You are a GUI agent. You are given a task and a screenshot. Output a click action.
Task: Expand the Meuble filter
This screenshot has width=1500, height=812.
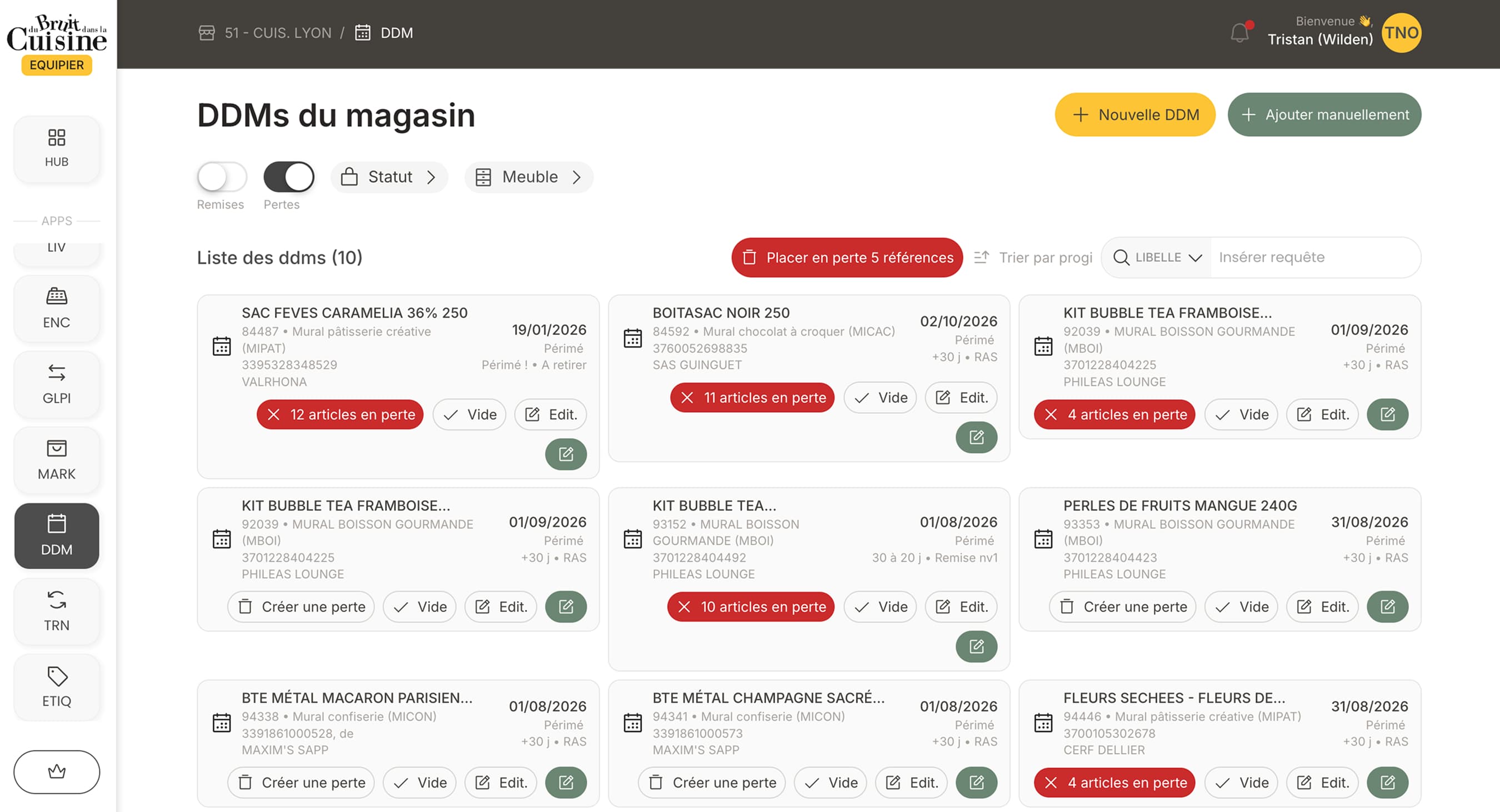(x=529, y=177)
